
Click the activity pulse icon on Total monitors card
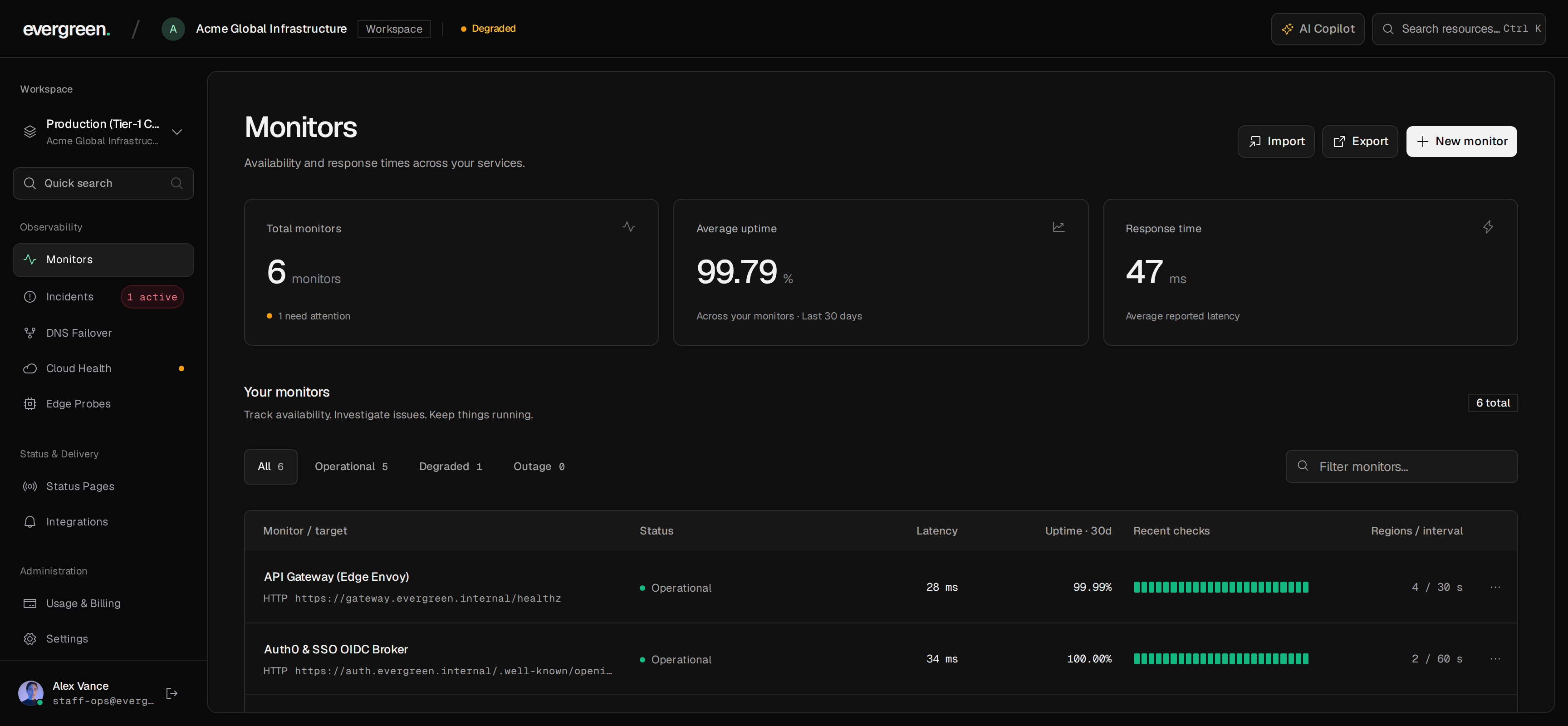click(x=629, y=227)
